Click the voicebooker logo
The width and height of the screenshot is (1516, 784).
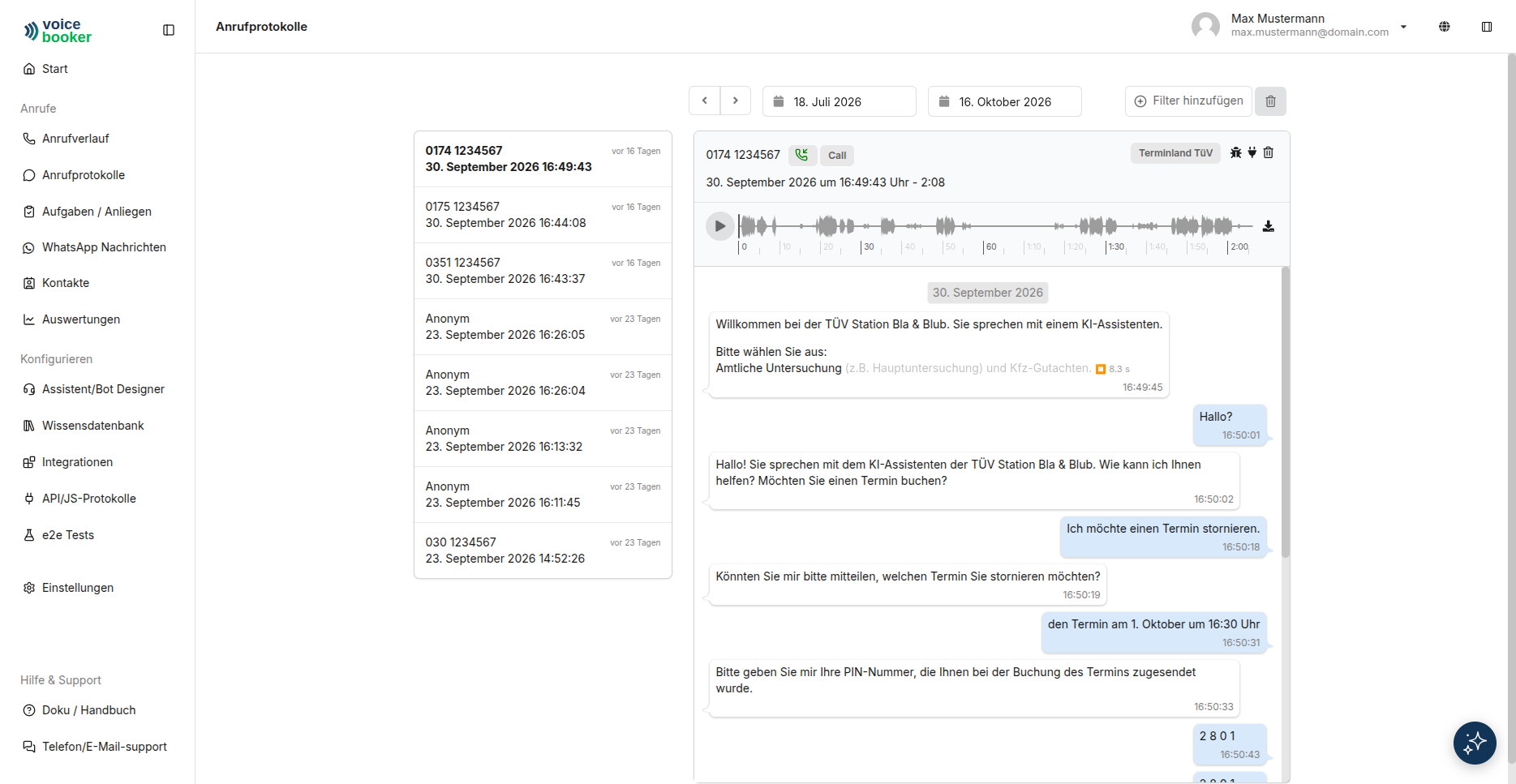58,31
